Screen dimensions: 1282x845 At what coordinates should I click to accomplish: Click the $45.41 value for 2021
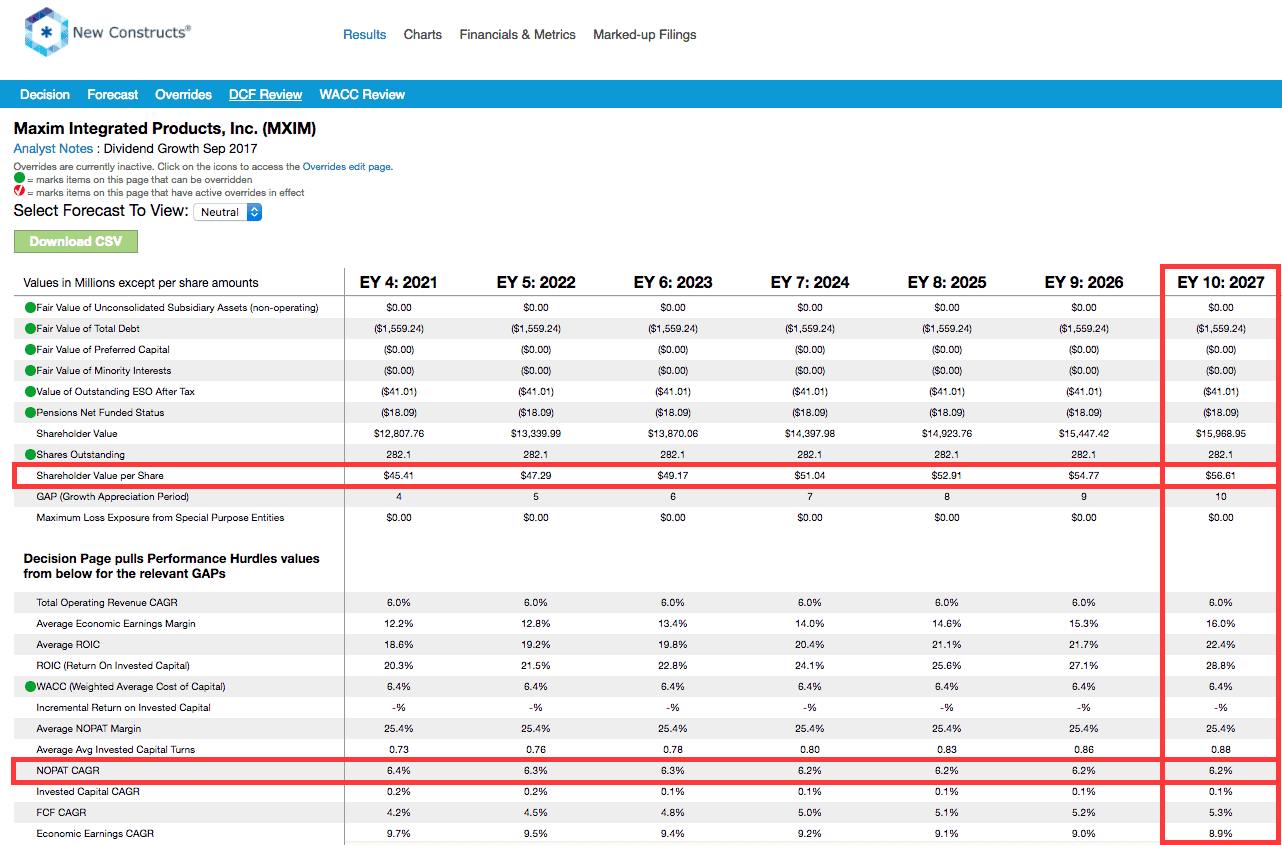[x=398, y=476]
